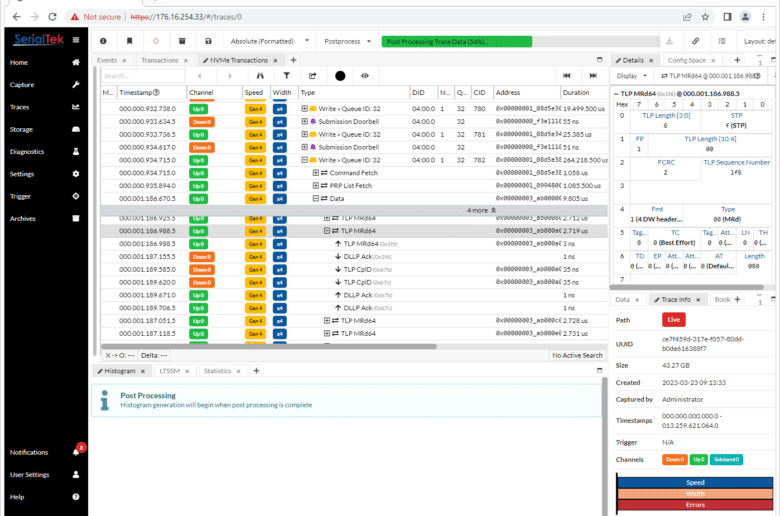Open Storage from the sidebar

tap(45, 129)
